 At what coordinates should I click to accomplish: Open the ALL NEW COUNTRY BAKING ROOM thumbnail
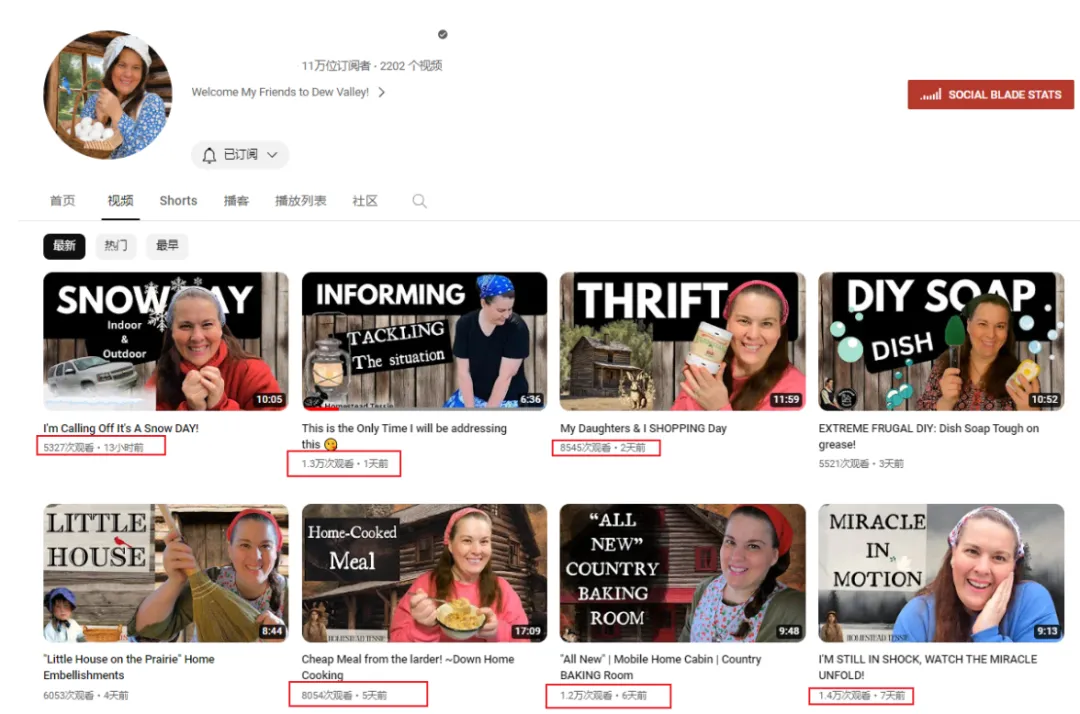683,574
